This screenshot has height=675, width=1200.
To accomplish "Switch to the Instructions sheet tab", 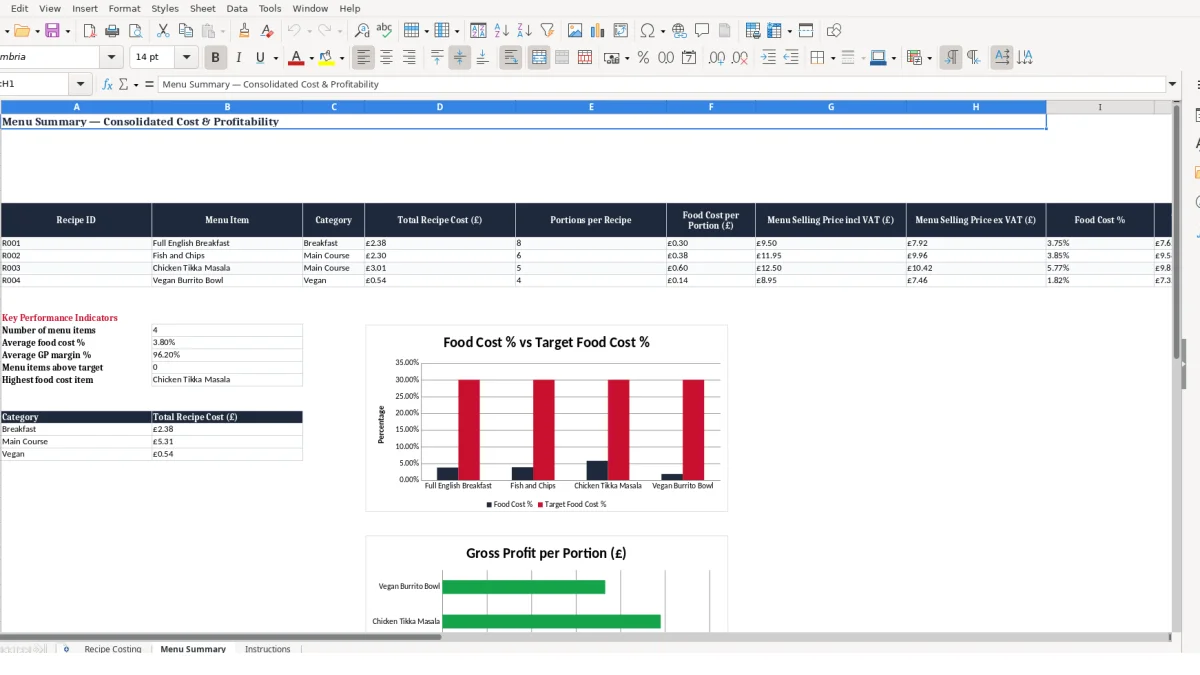I will pyautogui.click(x=268, y=649).
